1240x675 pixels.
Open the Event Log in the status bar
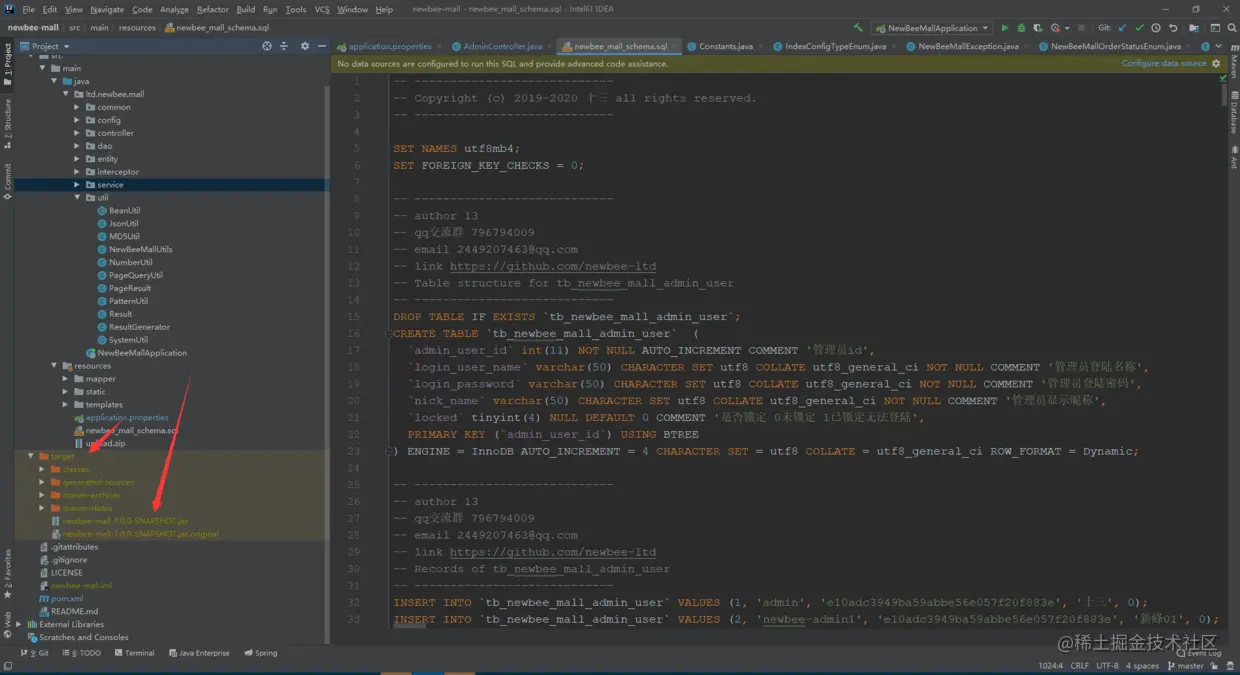pos(1198,653)
